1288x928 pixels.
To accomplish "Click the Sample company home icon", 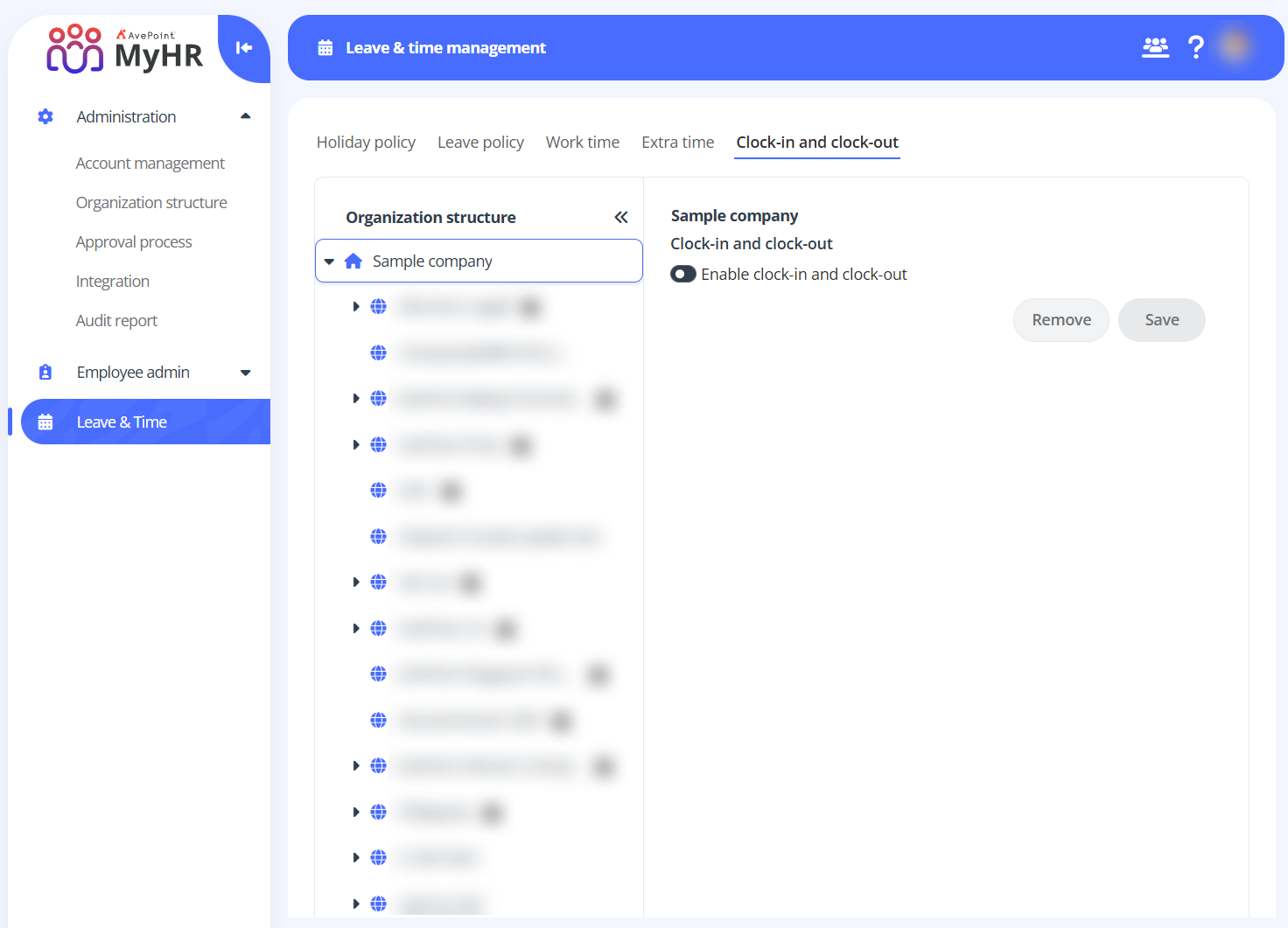I will 353,261.
